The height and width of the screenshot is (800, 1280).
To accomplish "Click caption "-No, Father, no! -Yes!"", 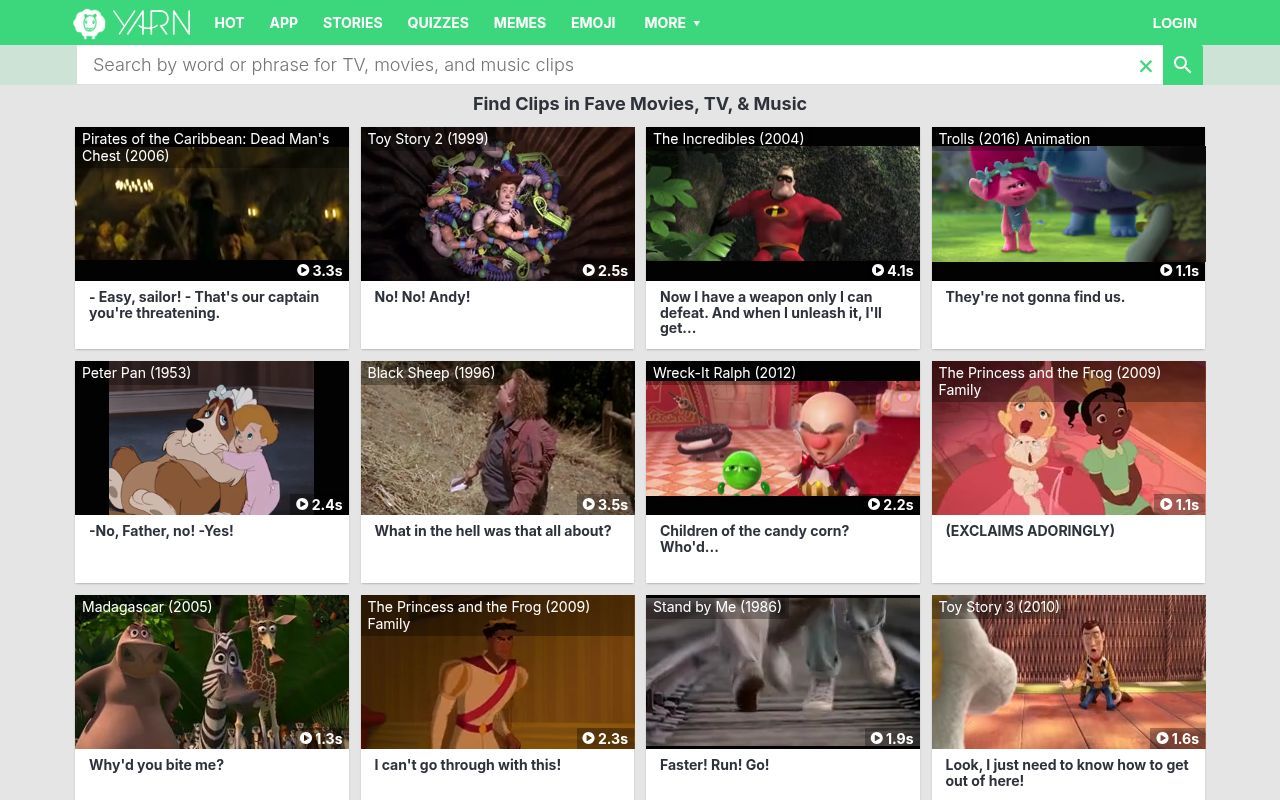I will click(x=161, y=531).
